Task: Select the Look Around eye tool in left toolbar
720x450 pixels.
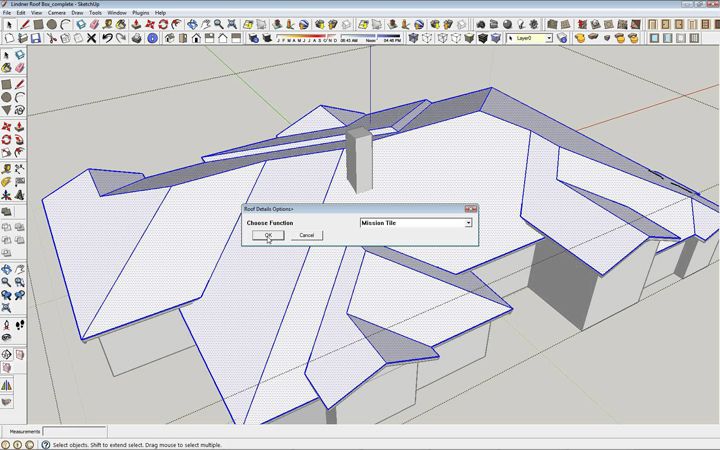Action: click(6, 338)
